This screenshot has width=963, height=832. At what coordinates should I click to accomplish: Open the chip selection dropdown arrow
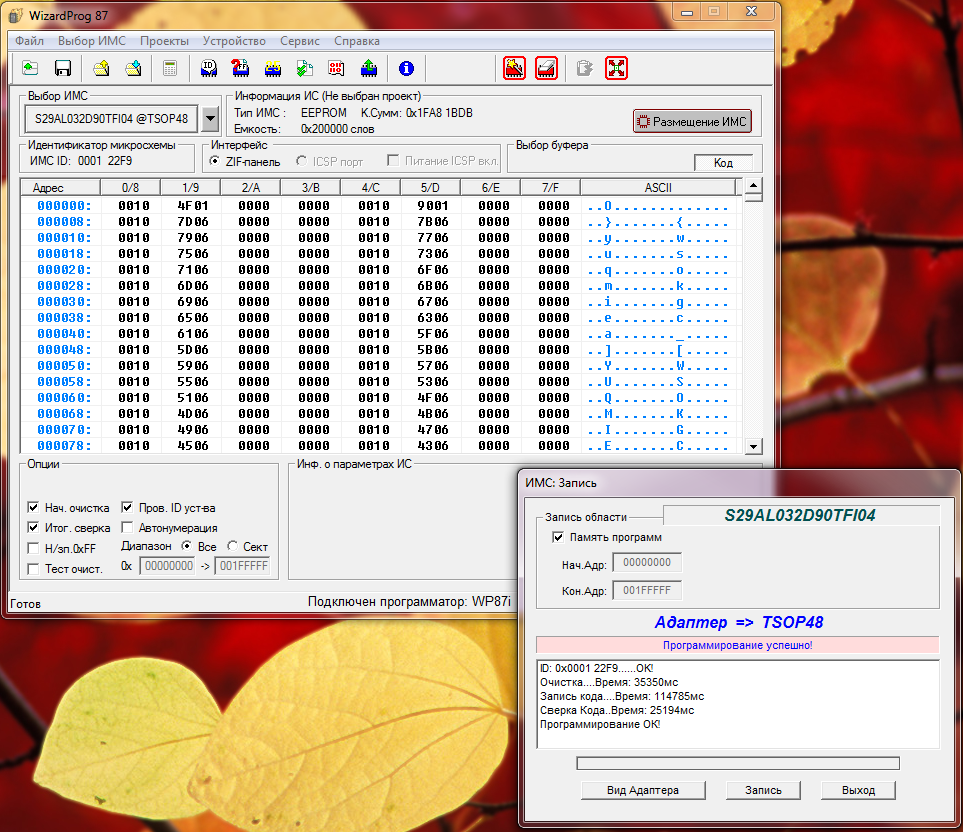pyautogui.click(x=210, y=118)
